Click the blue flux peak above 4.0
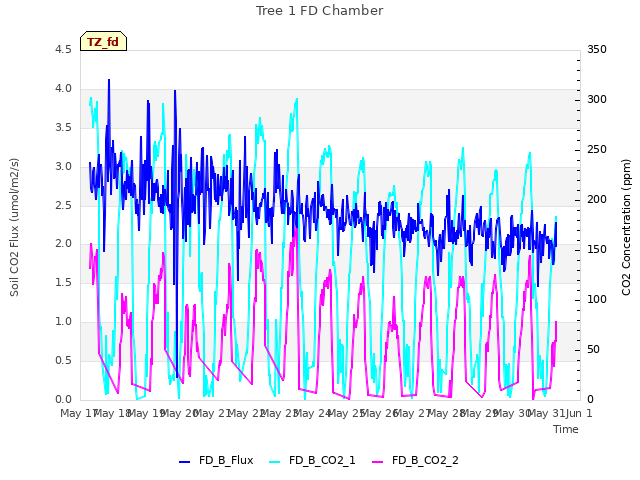Screen dimensions: 640x480 pos(109,80)
